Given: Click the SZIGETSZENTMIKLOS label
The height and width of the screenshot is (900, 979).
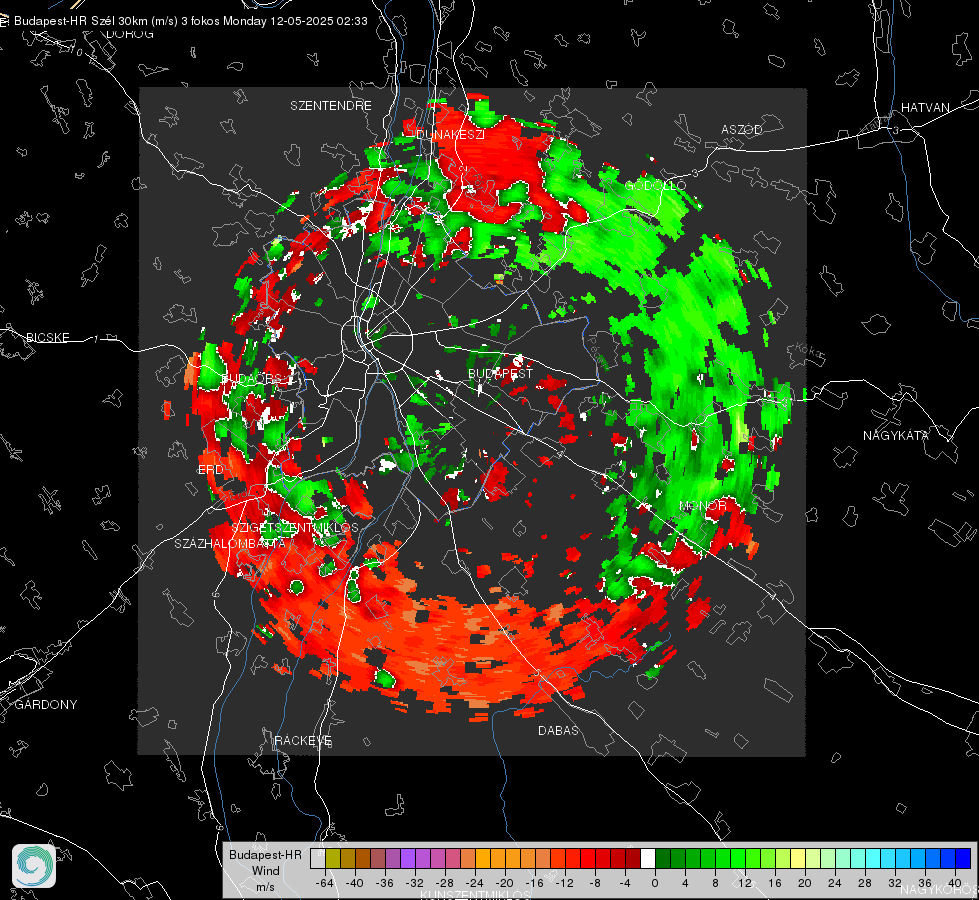Looking at the screenshot, I should click(295, 527).
